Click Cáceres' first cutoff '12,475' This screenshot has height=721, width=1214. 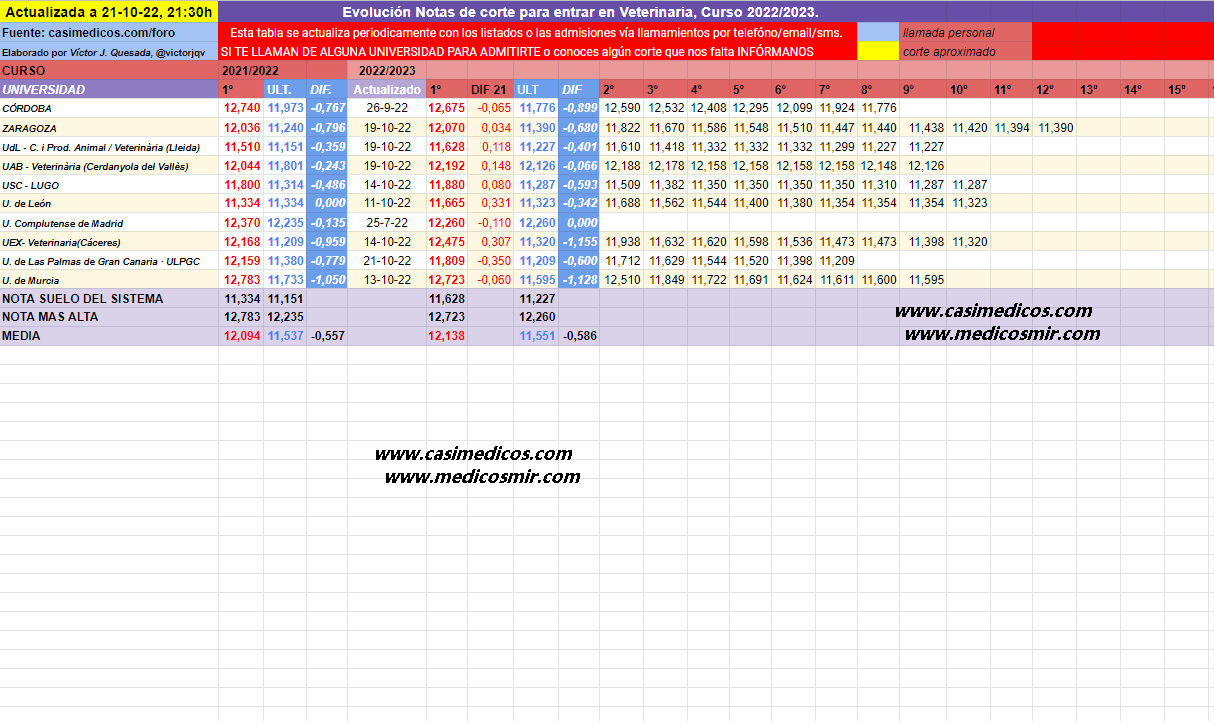(x=447, y=243)
